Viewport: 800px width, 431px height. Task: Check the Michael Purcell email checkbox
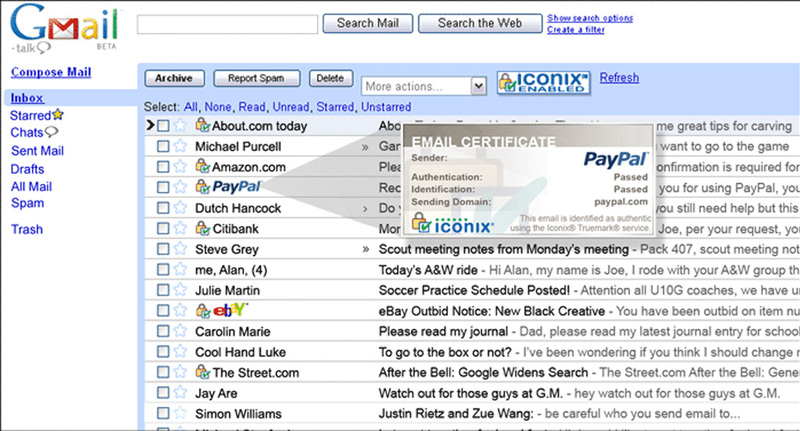click(163, 146)
